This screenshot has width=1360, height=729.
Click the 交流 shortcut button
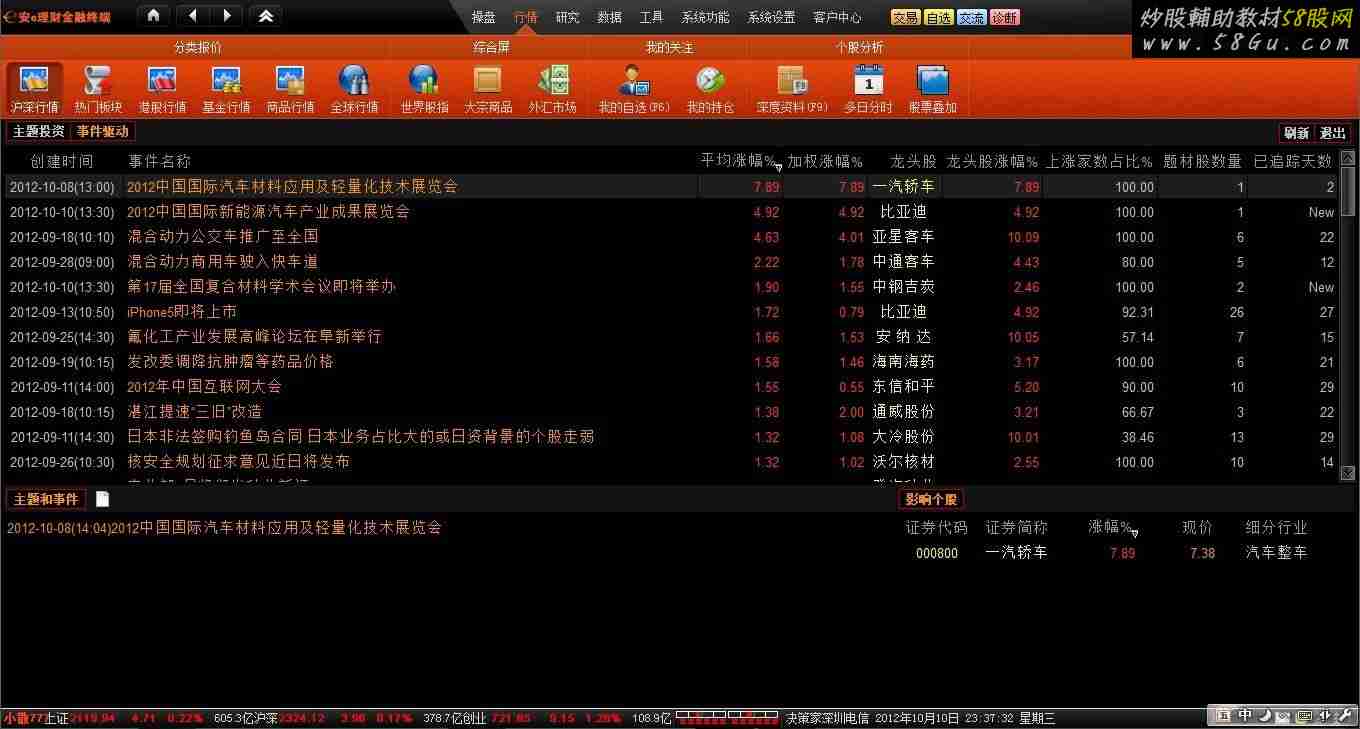tap(971, 17)
